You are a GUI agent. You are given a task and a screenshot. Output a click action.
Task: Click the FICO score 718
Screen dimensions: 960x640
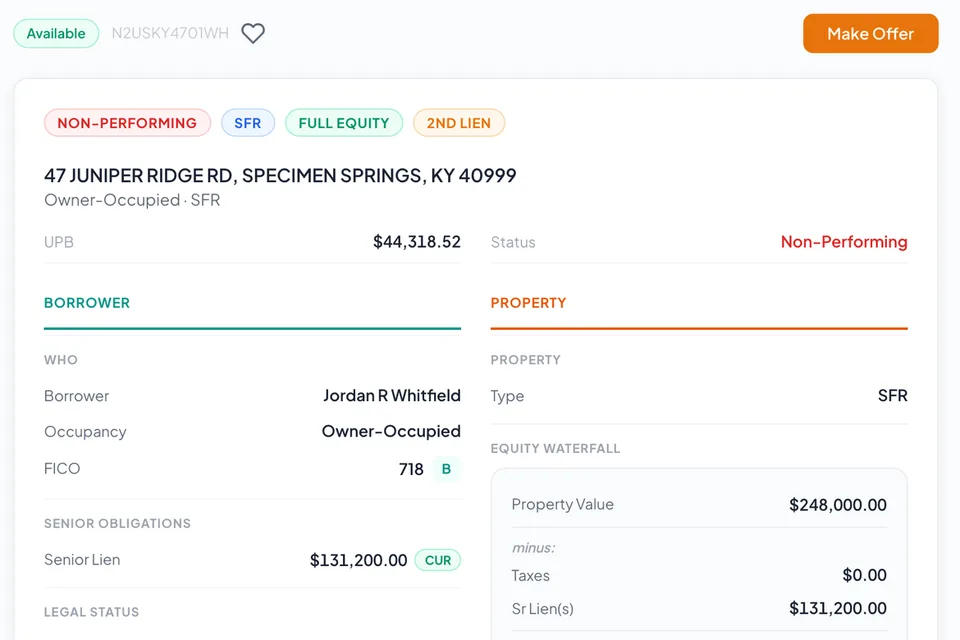click(x=411, y=469)
